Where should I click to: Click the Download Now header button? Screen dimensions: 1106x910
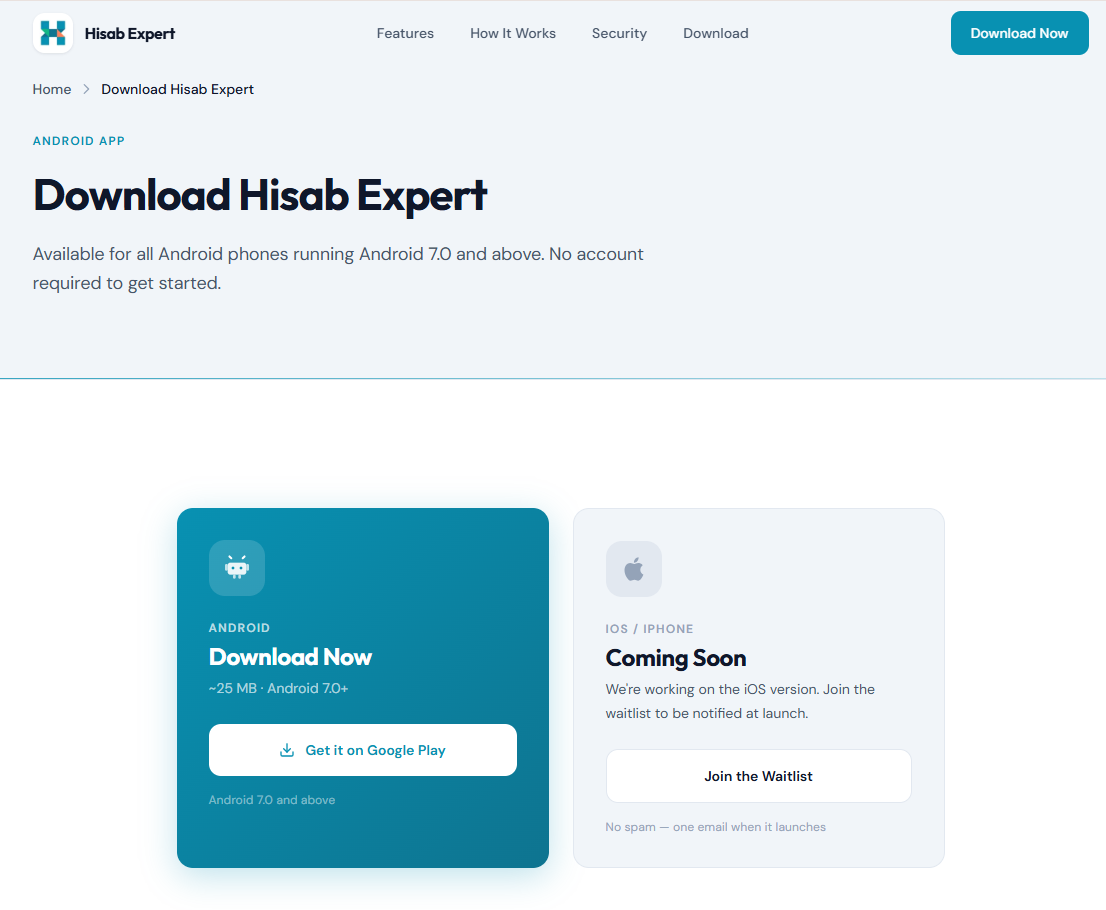(x=1019, y=33)
